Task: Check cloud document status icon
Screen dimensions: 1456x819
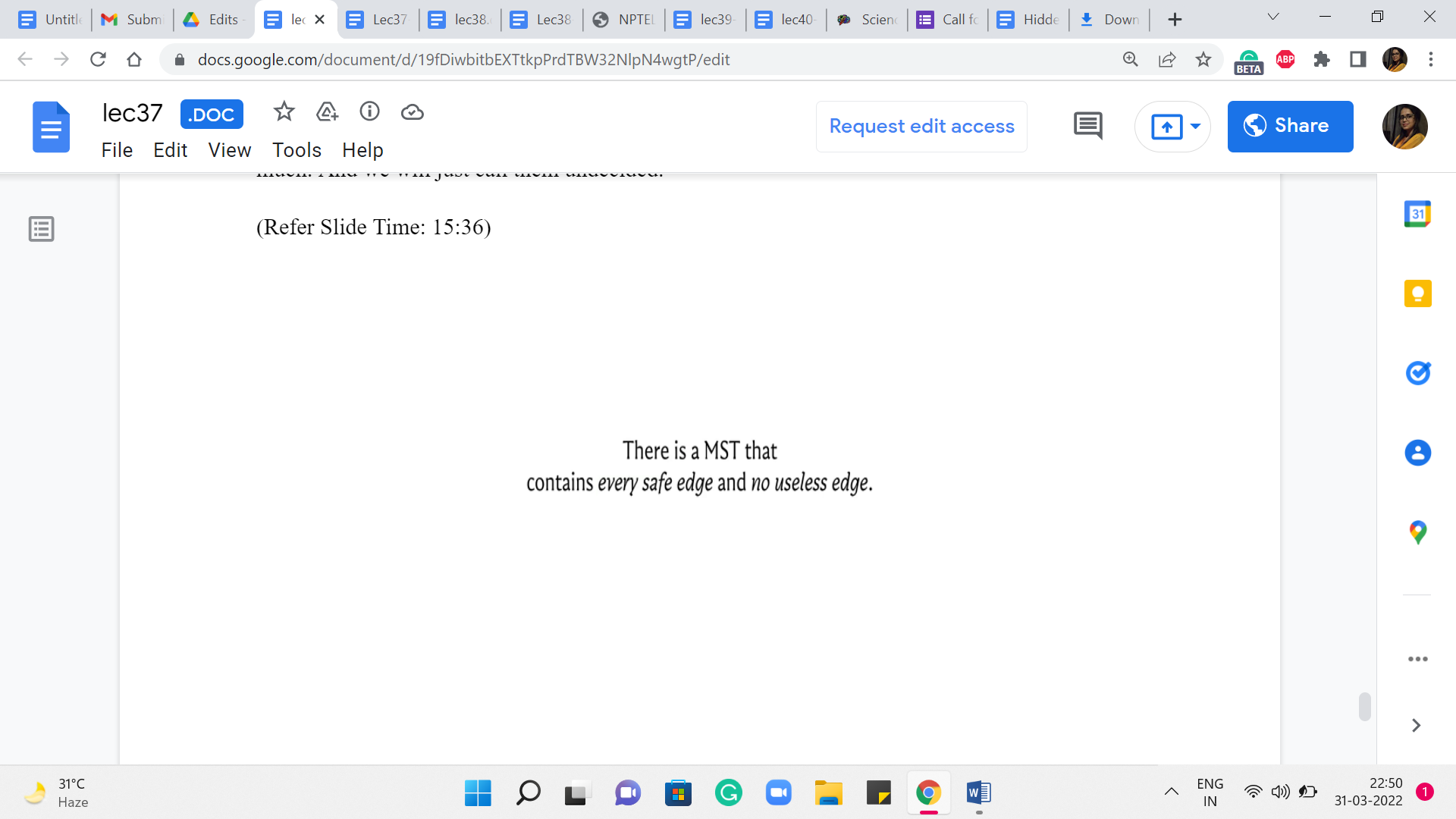Action: click(412, 112)
